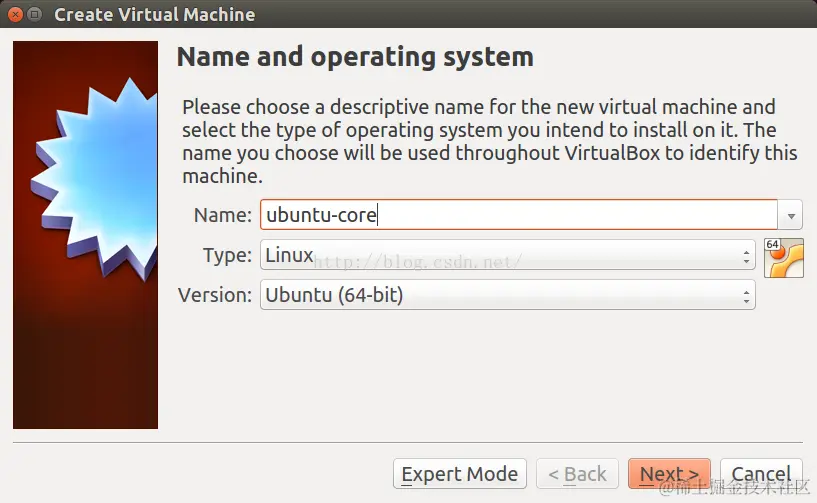
Task: Open the Name field dropdown arrow
Action: coord(790,215)
